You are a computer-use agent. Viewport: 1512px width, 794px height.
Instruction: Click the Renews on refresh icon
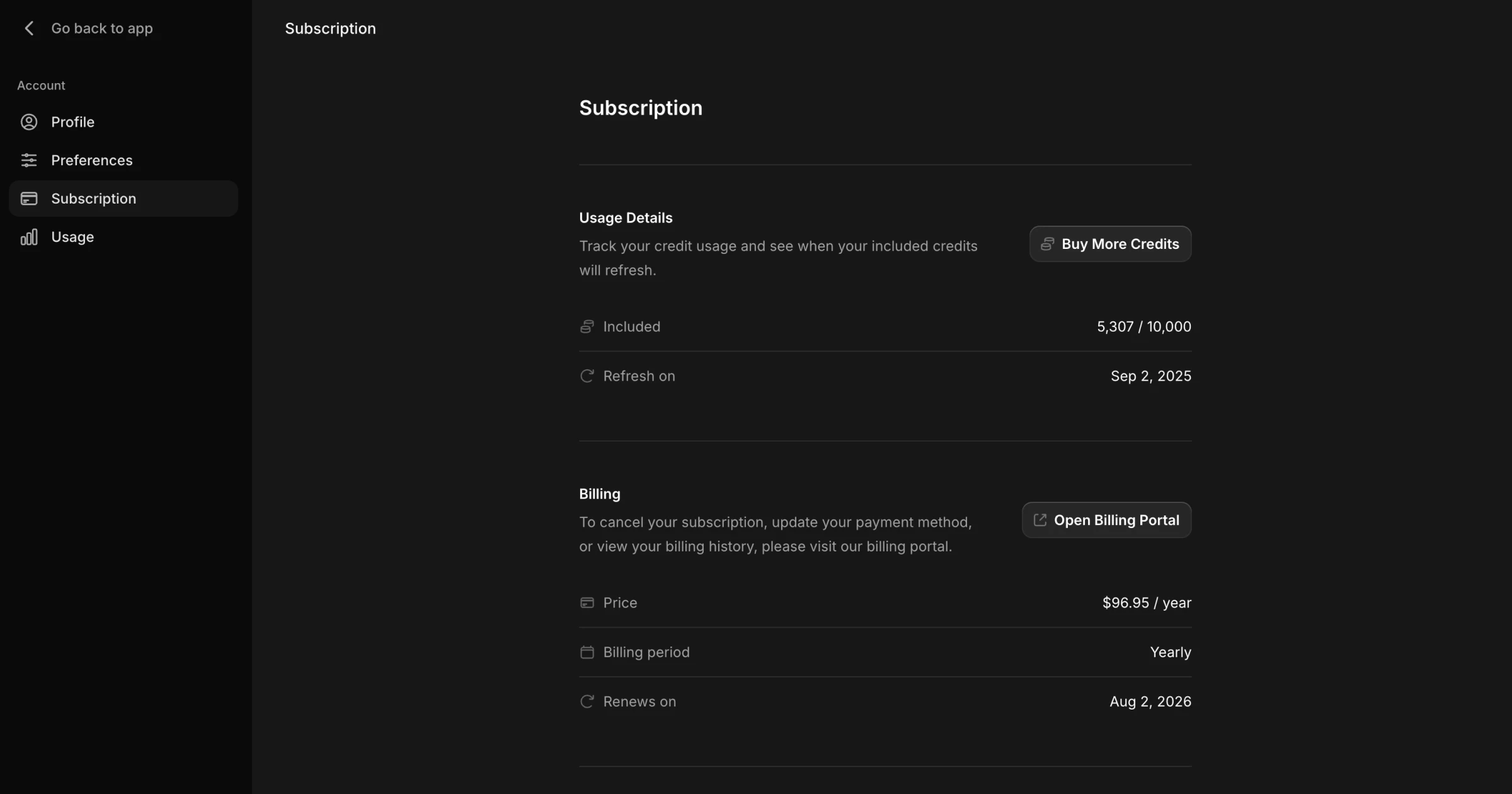point(587,701)
